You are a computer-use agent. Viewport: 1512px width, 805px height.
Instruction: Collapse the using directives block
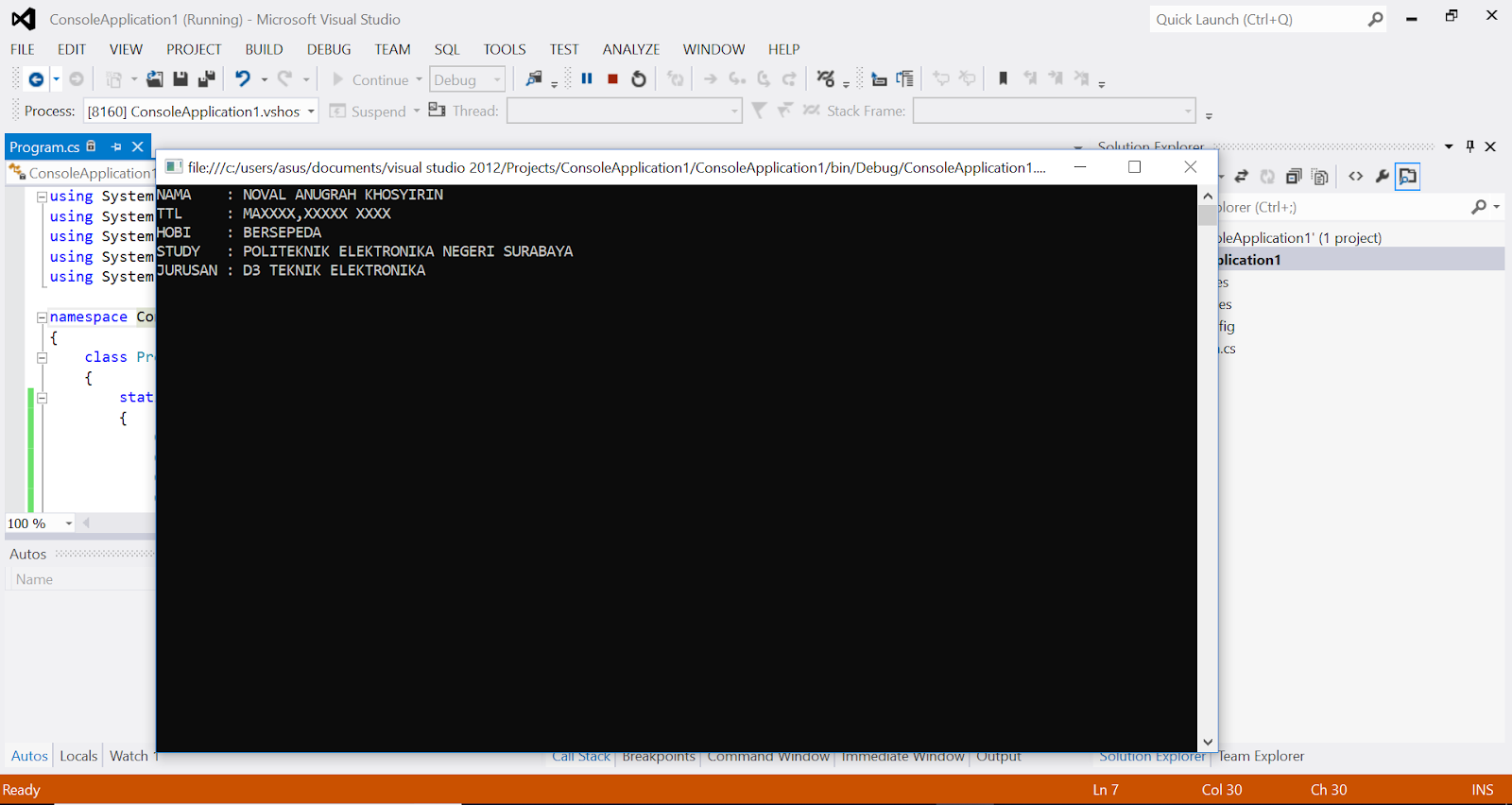coord(42,197)
